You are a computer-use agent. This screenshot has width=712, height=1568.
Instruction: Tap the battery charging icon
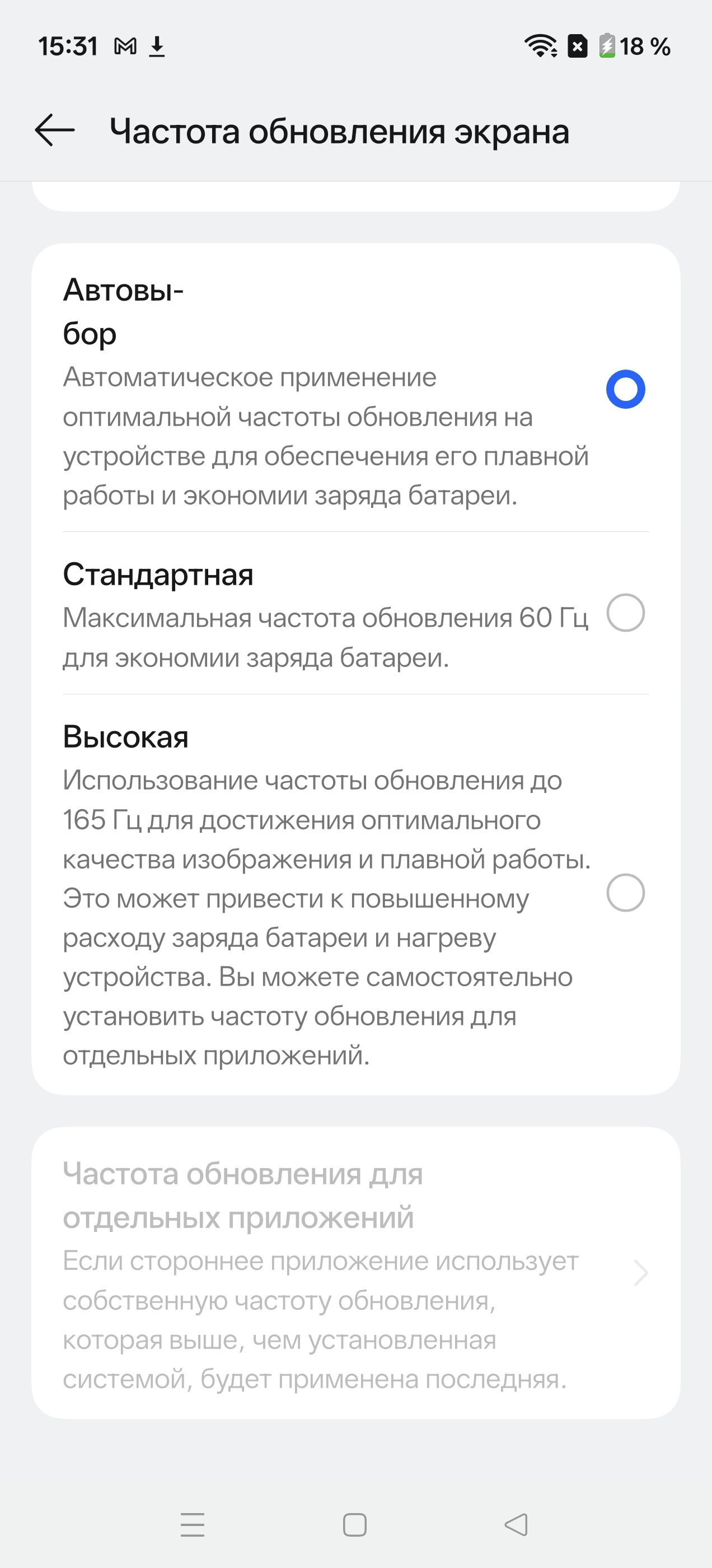coord(607,46)
